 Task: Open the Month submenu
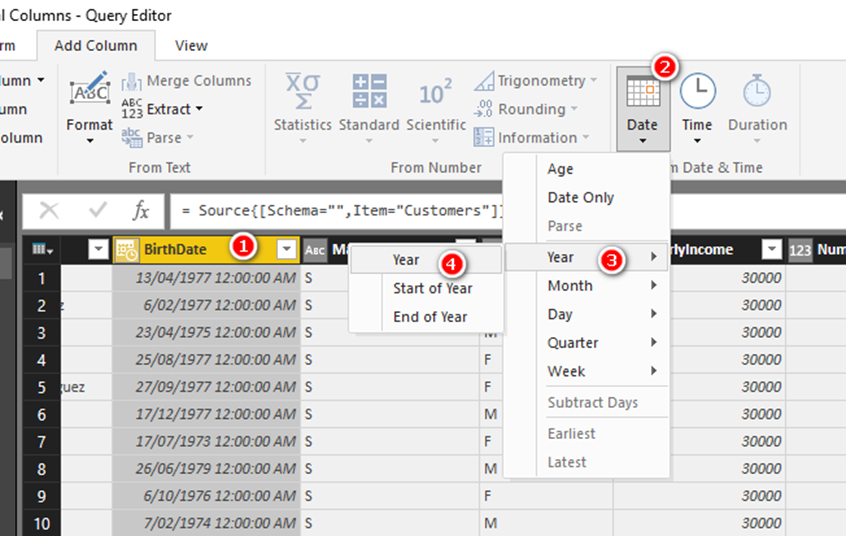click(587, 286)
